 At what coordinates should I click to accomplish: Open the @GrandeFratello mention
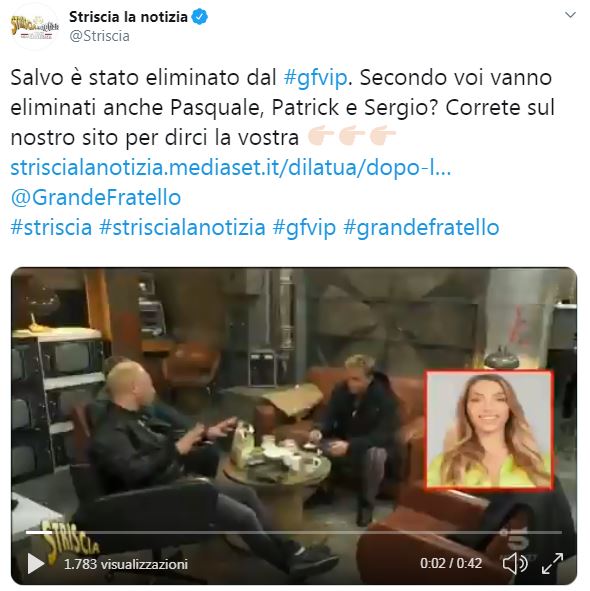(x=96, y=198)
